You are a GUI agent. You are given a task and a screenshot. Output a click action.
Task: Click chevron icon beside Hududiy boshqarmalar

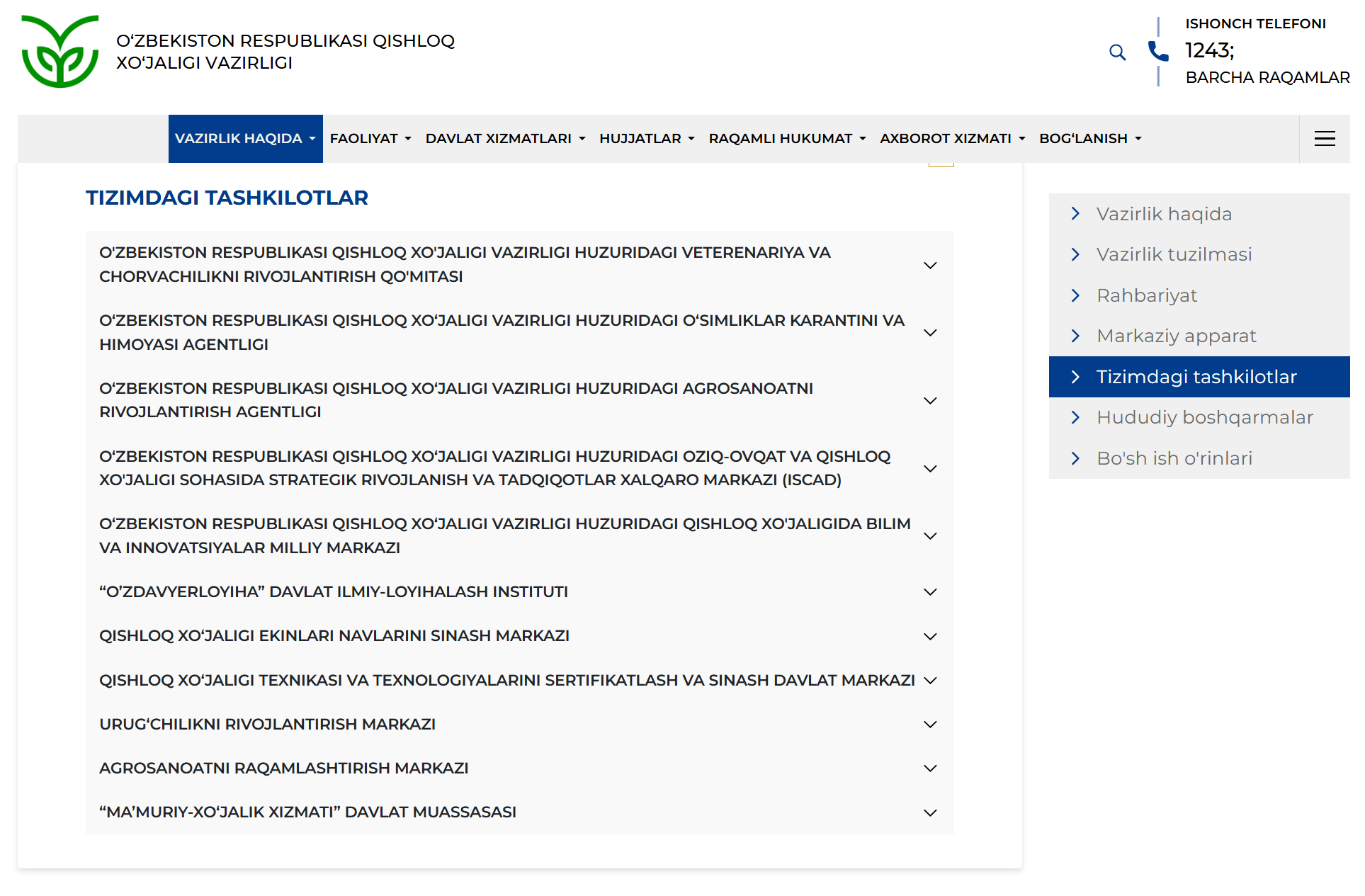pyautogui.click(x=1075, y=417)
